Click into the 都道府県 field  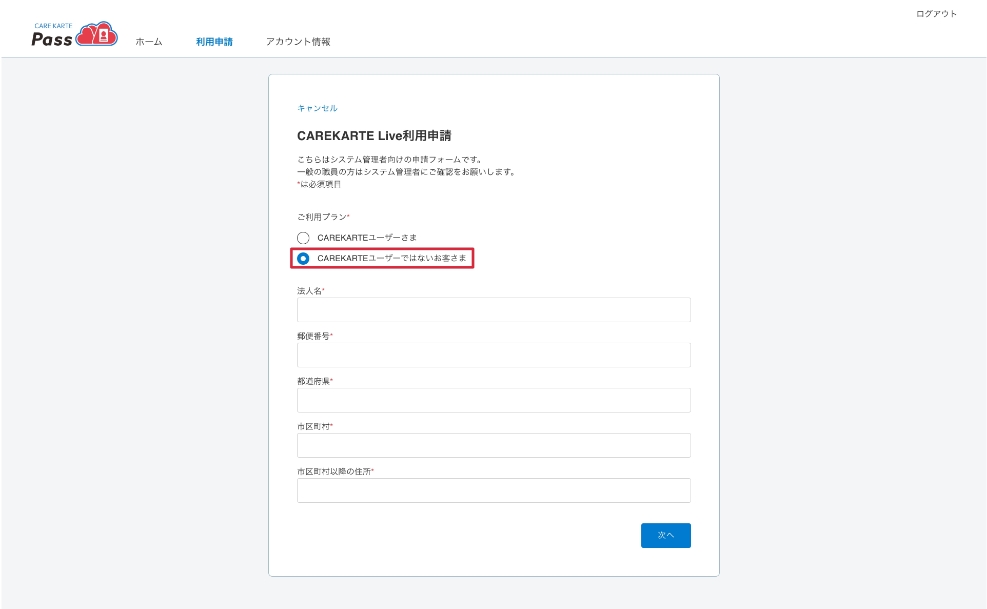tap(494, 400)
